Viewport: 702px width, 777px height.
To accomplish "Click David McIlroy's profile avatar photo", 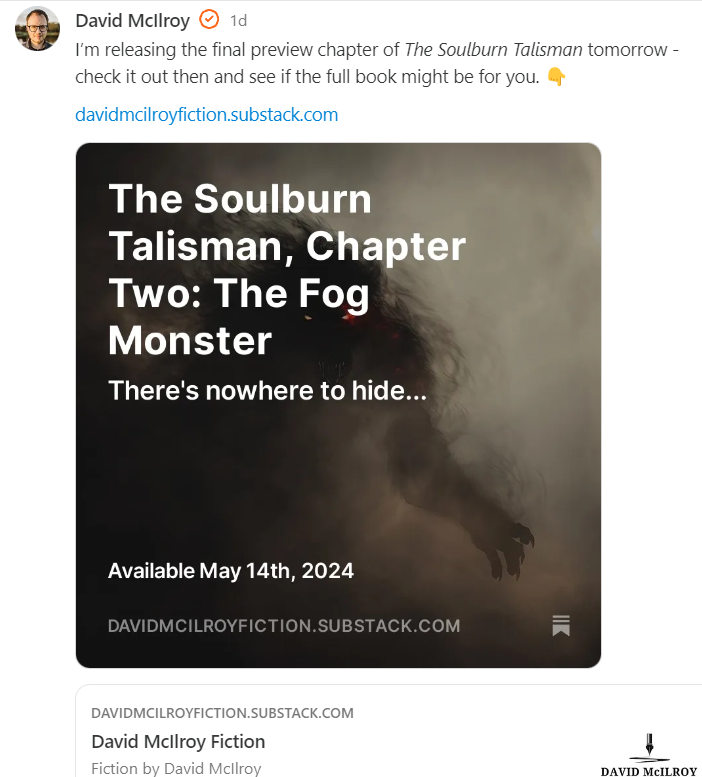I will [37, 28].
